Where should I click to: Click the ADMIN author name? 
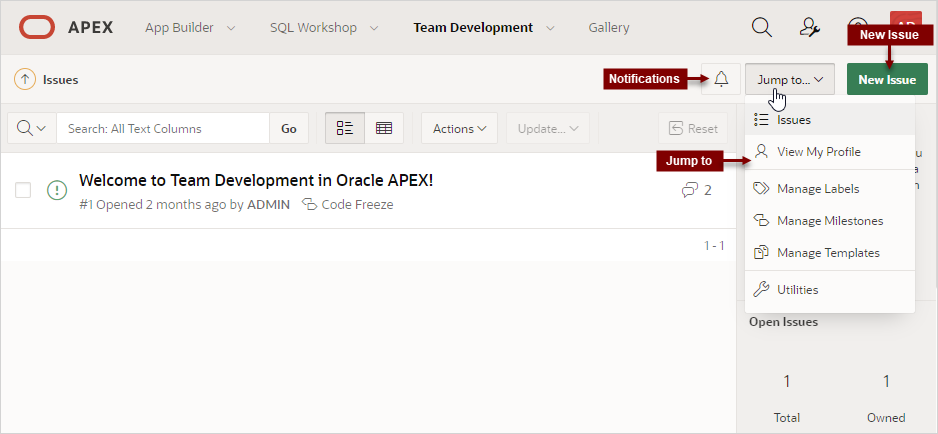(269, 205)
